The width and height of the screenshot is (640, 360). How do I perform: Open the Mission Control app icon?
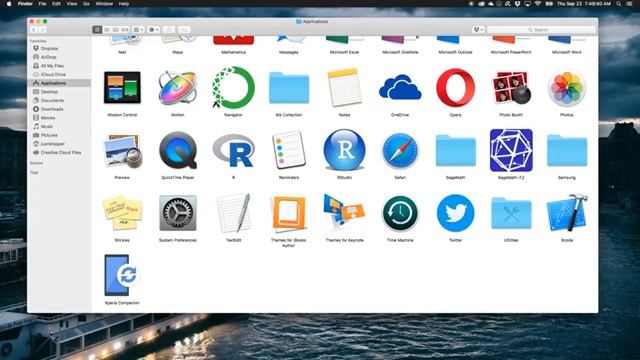click(122, 87)
